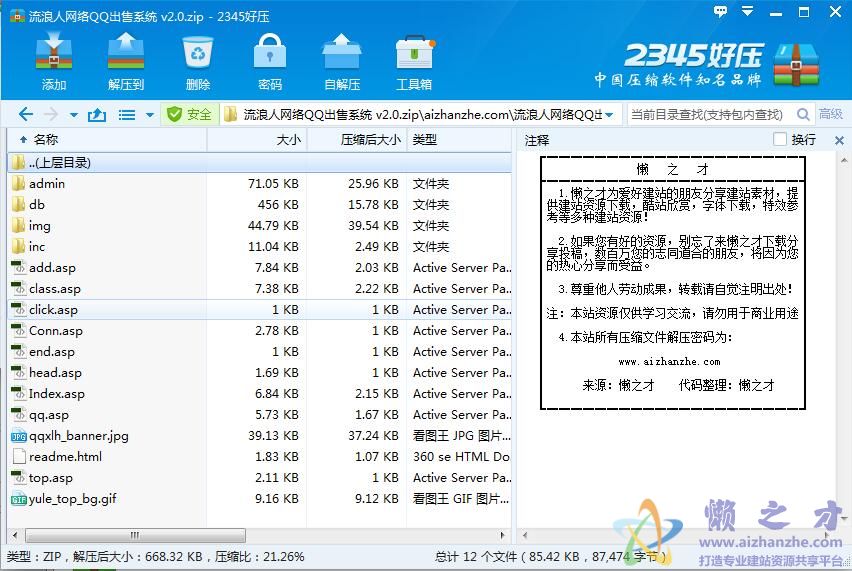The image size is (852, 571).
Task: Open the view mode dropdown arrow
Action: [x=149, y=115]
